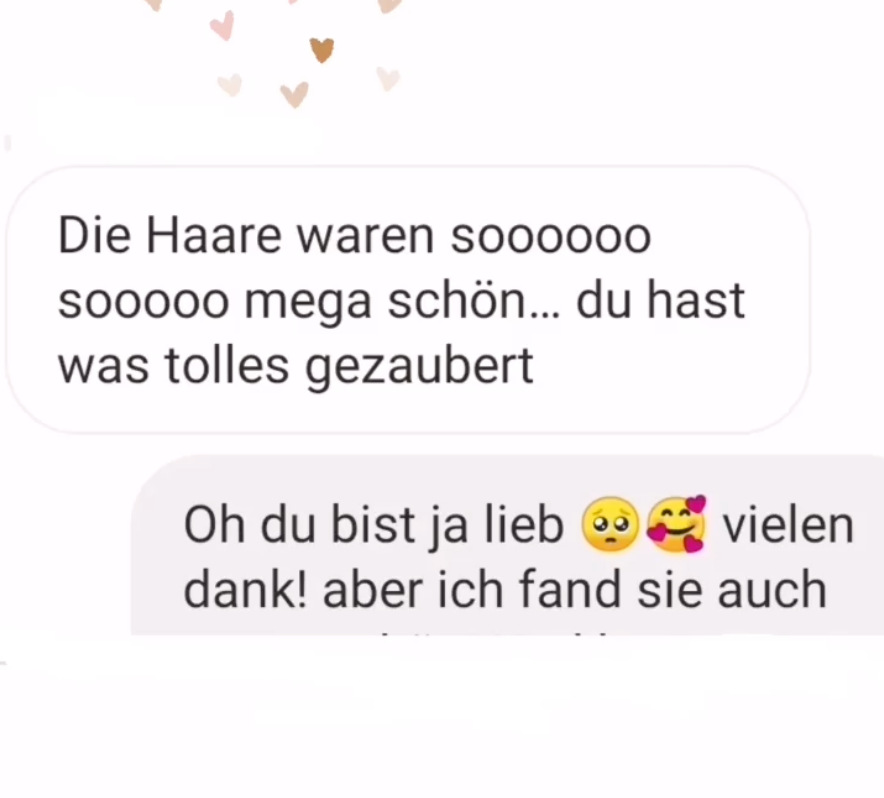This screenshot has height=798, width=884.
Task: Click the word 'Haare' in the first message
Action: click(213, 236)
